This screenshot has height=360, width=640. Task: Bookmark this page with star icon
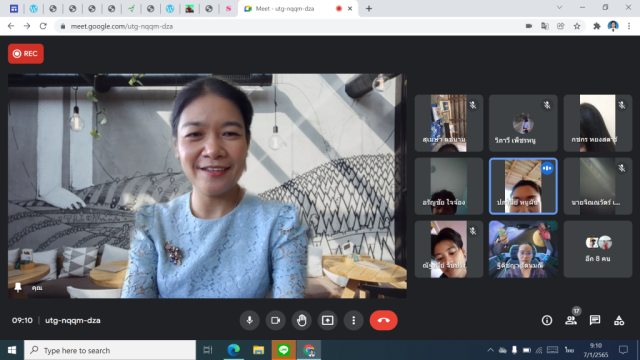coord(577,26)
